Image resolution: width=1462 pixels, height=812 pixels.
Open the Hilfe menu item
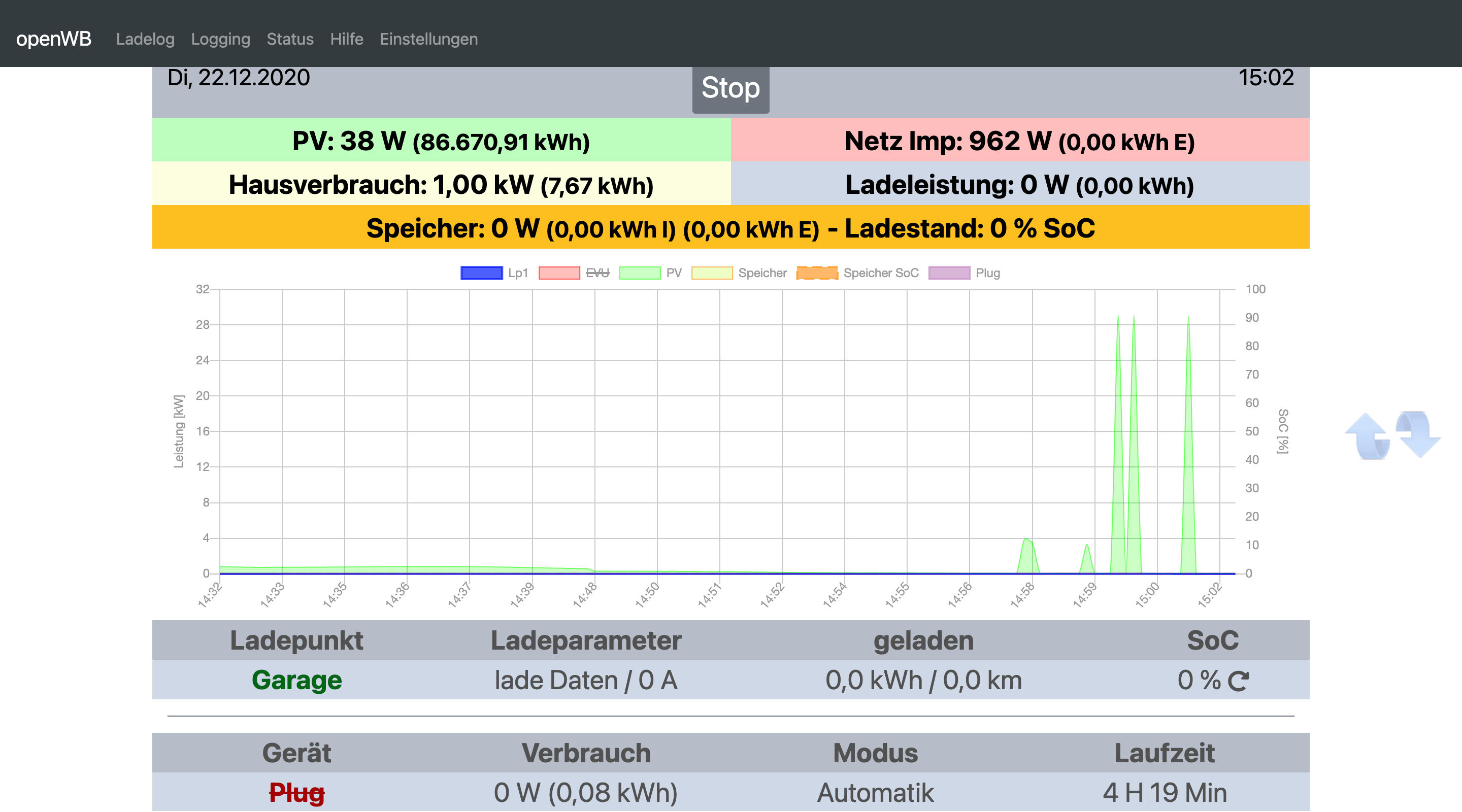point(346,39)
